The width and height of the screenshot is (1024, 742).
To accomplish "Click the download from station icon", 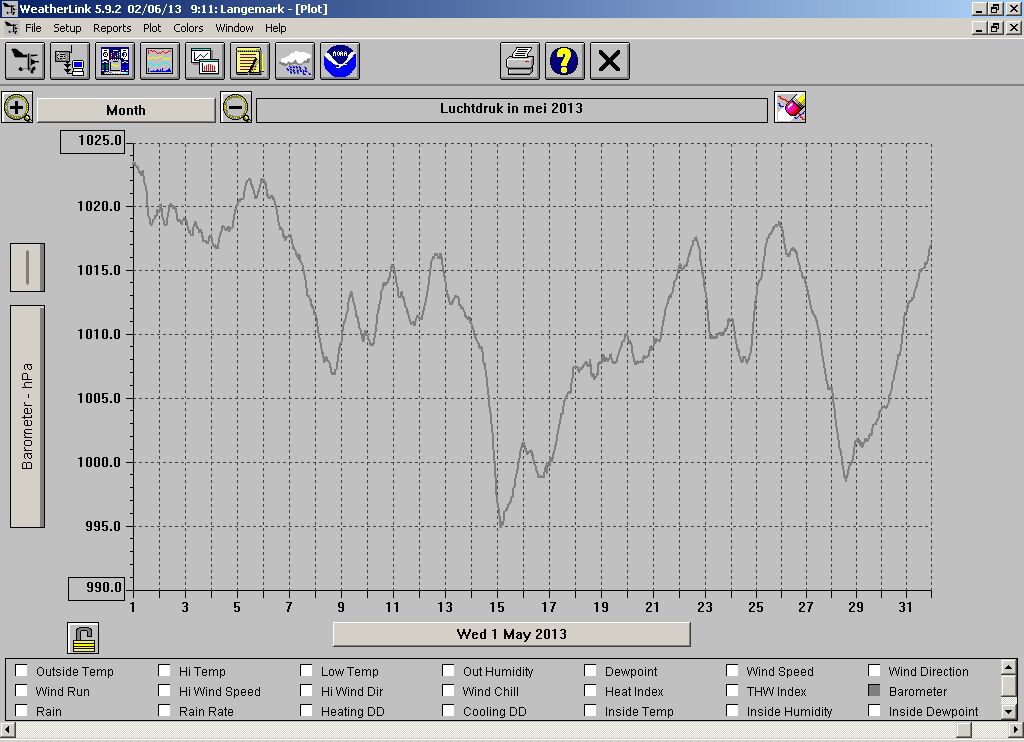I will pos(70,61).
